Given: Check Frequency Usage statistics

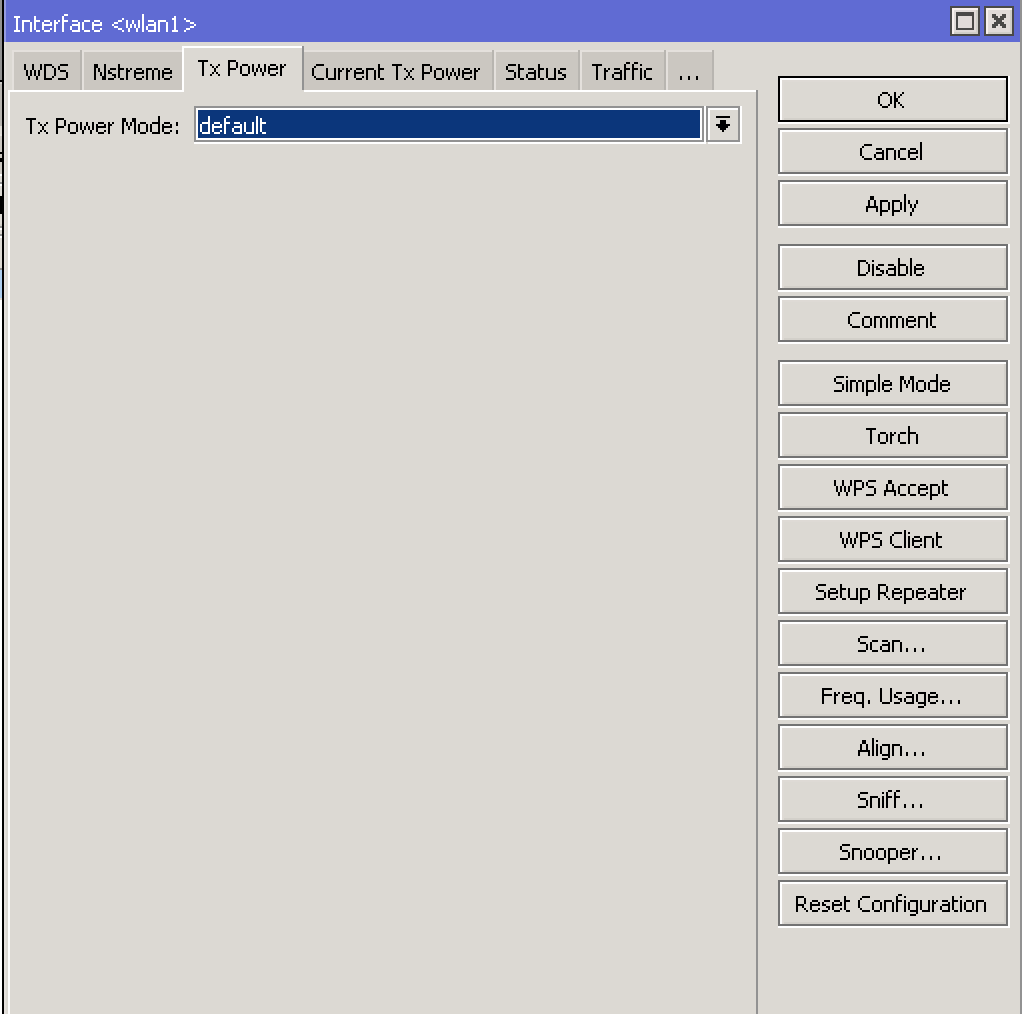Looking at the screenshot, I should coord(891,695).
